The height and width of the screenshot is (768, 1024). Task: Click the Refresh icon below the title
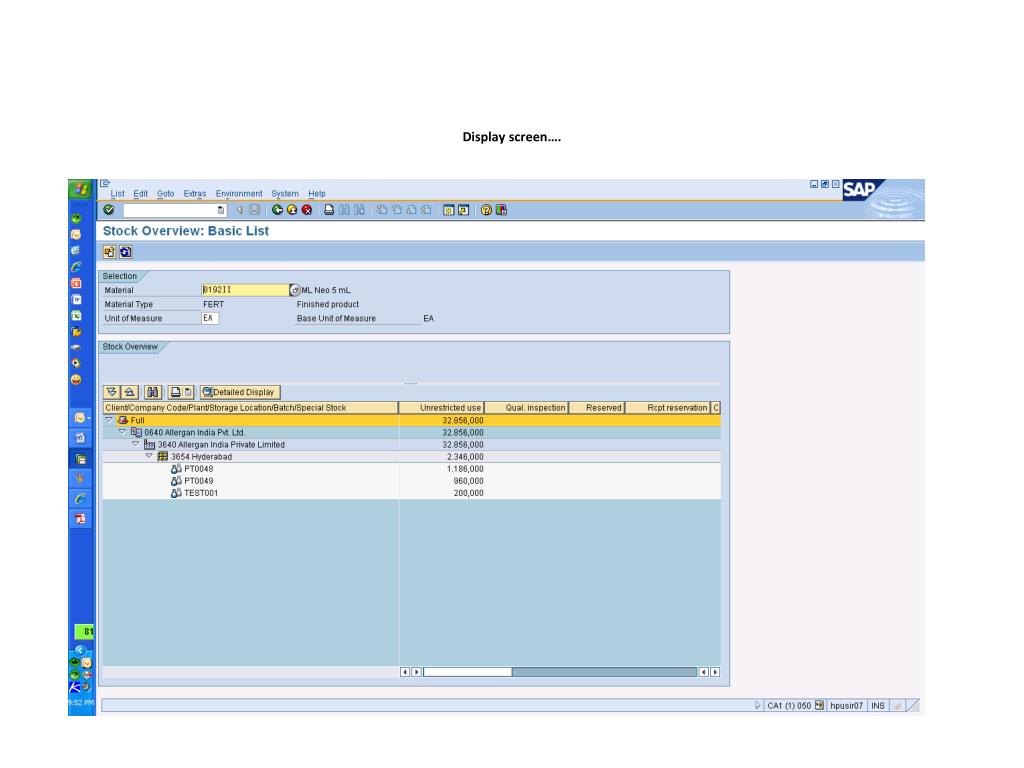[126, 252]
